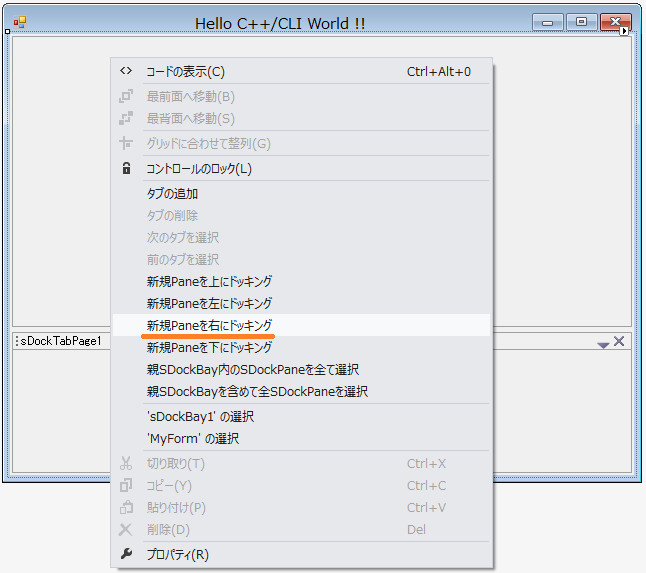Select 最前面へ移動(B) menu entry

tap(302, 96)
